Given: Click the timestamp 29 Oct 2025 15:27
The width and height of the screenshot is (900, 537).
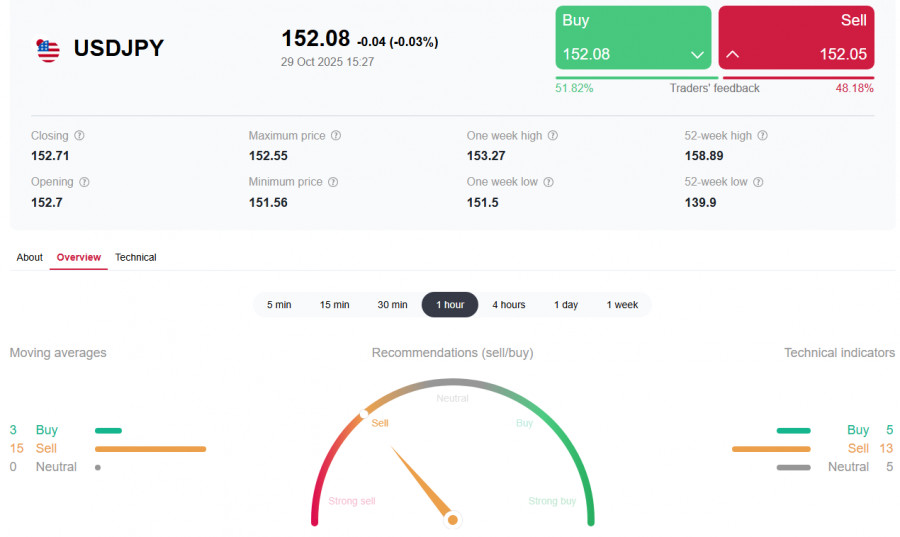Looking at the screenshot, I should pos(327,62).
